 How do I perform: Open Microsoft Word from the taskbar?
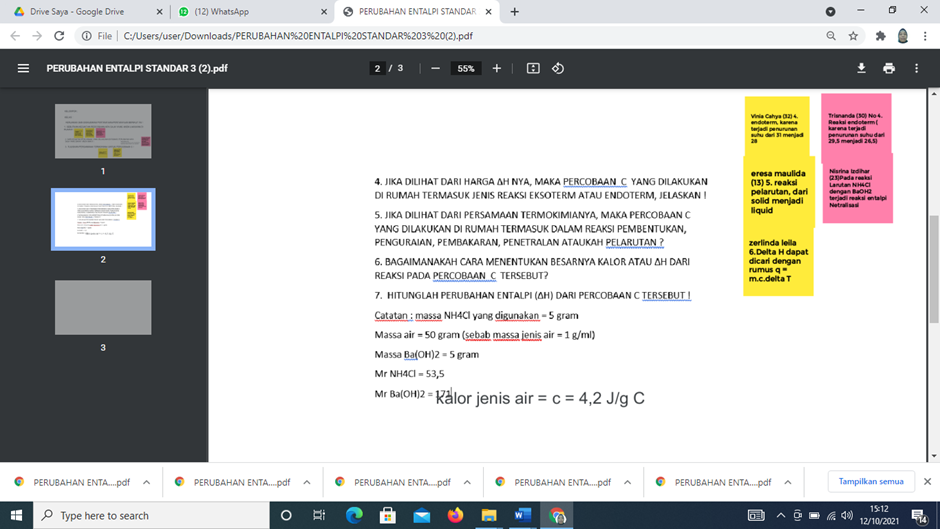(522, 515)
